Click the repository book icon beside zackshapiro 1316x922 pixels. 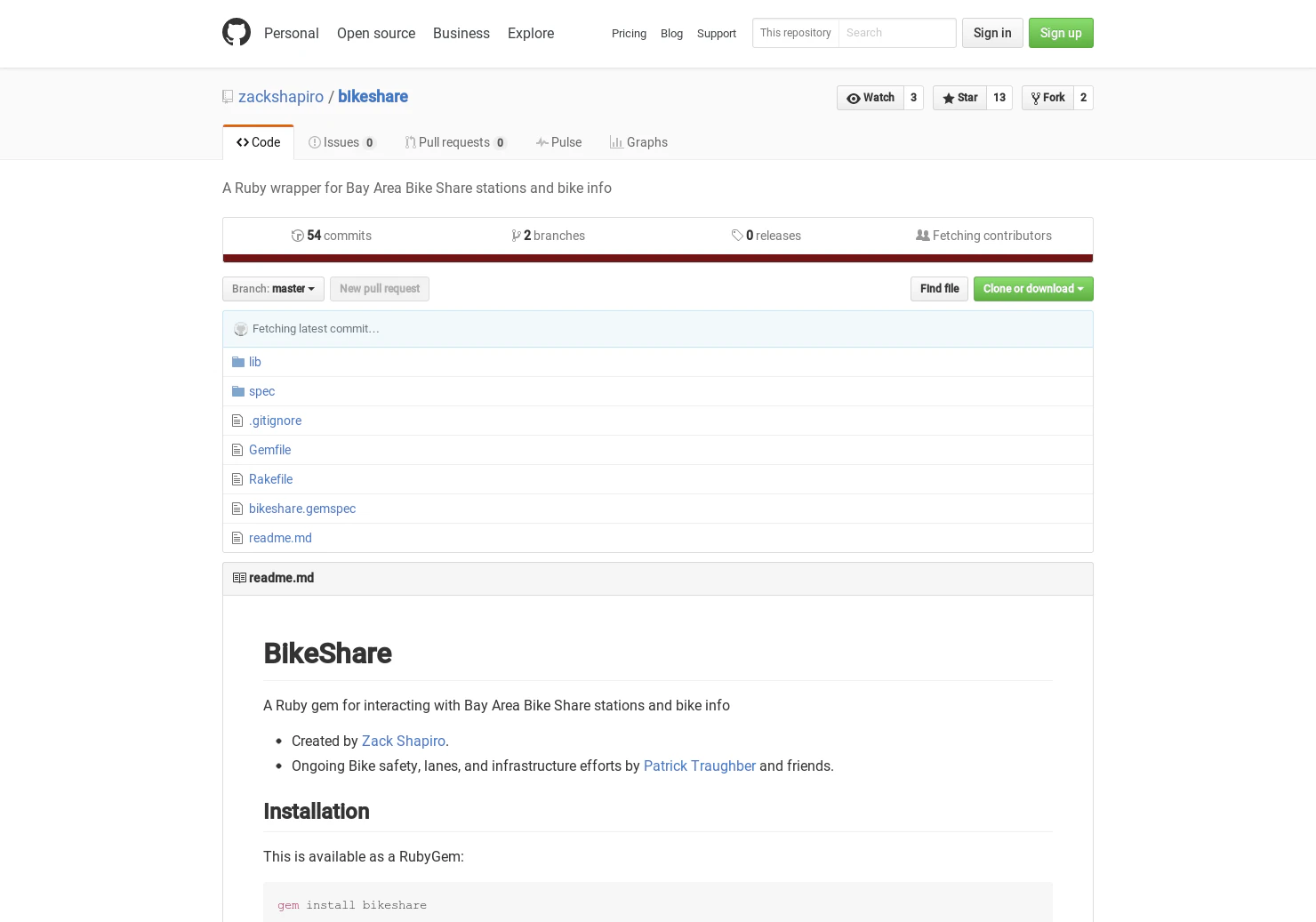(228, 97)
